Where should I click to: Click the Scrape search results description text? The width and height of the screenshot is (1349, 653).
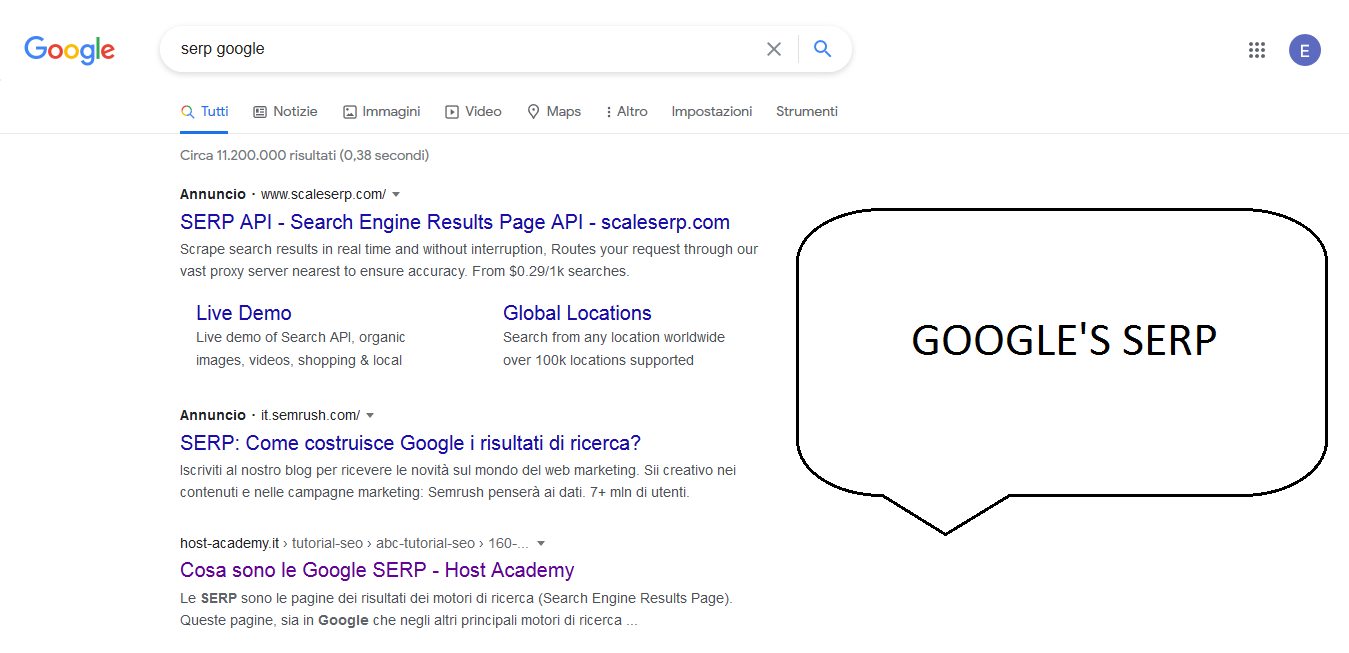(x=469, y=260)
